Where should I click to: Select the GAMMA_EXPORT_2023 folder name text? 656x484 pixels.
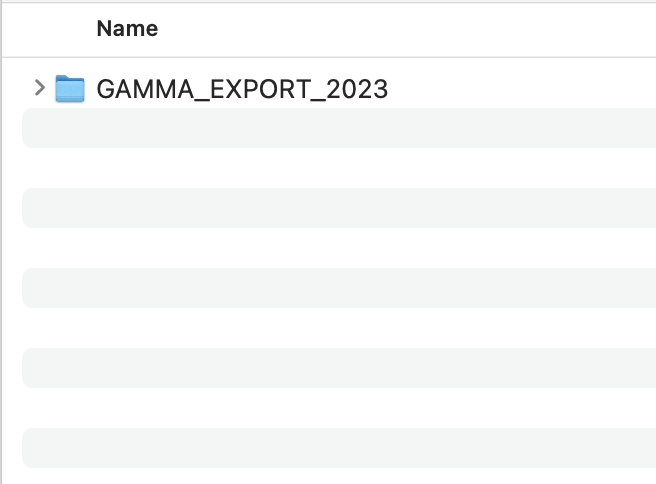pyautogui.click(x=242, y=89)
